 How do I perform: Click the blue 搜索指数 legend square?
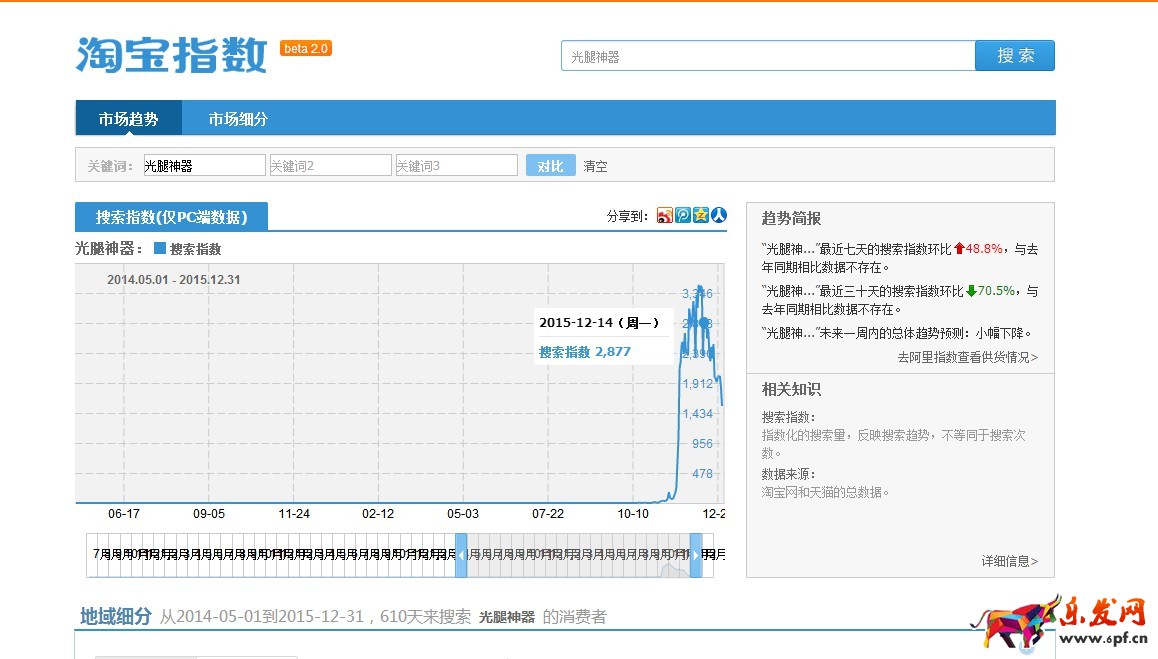(x=160, y=248)
